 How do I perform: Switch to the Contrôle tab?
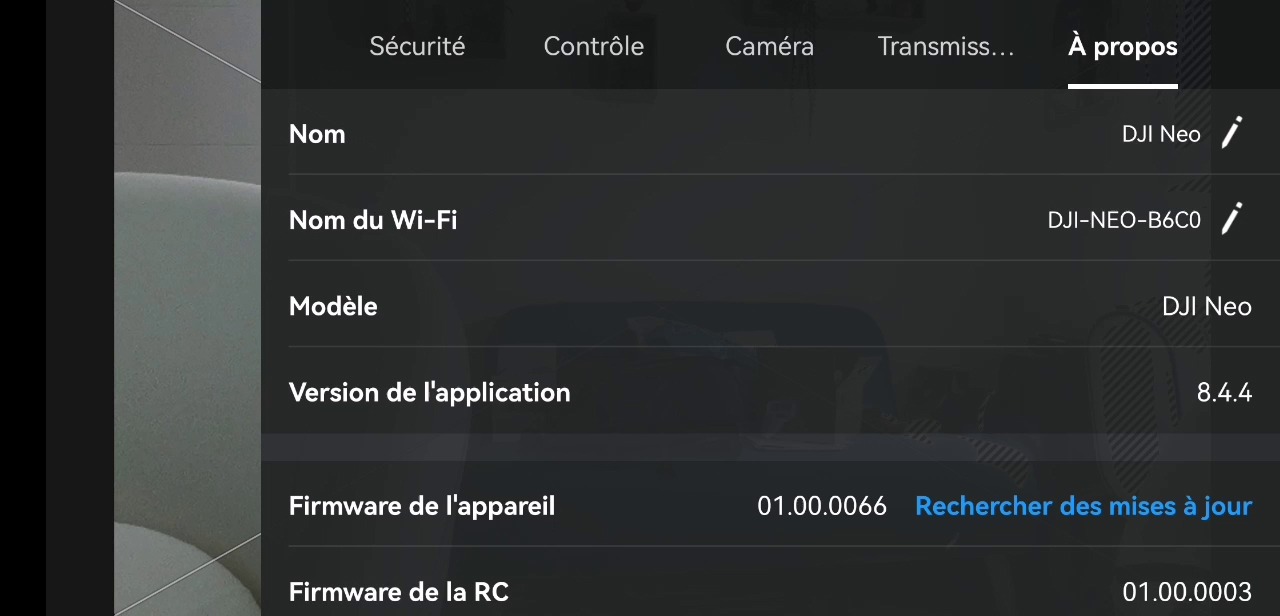click(593, 46)
